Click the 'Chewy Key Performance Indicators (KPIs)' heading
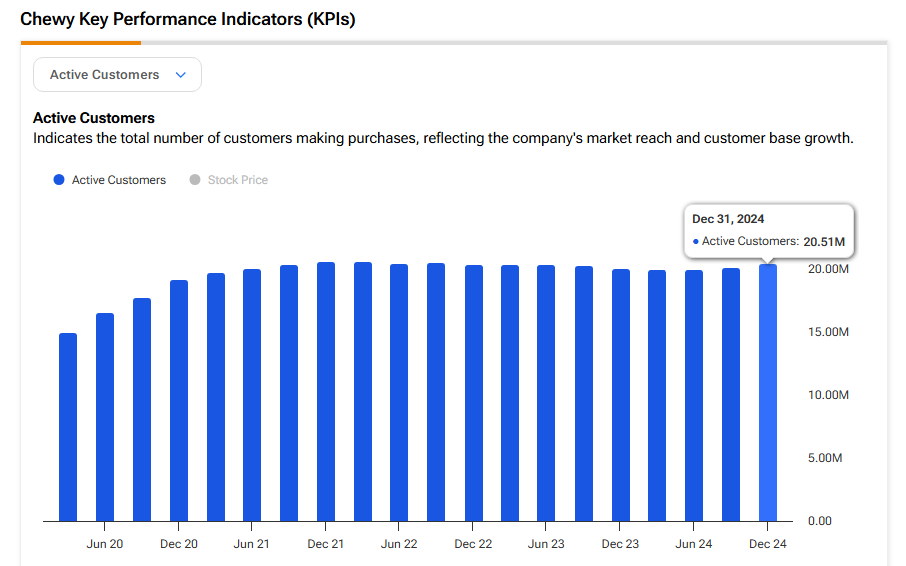The height and width of the screenshot is (566, 906). coord(188,19)
